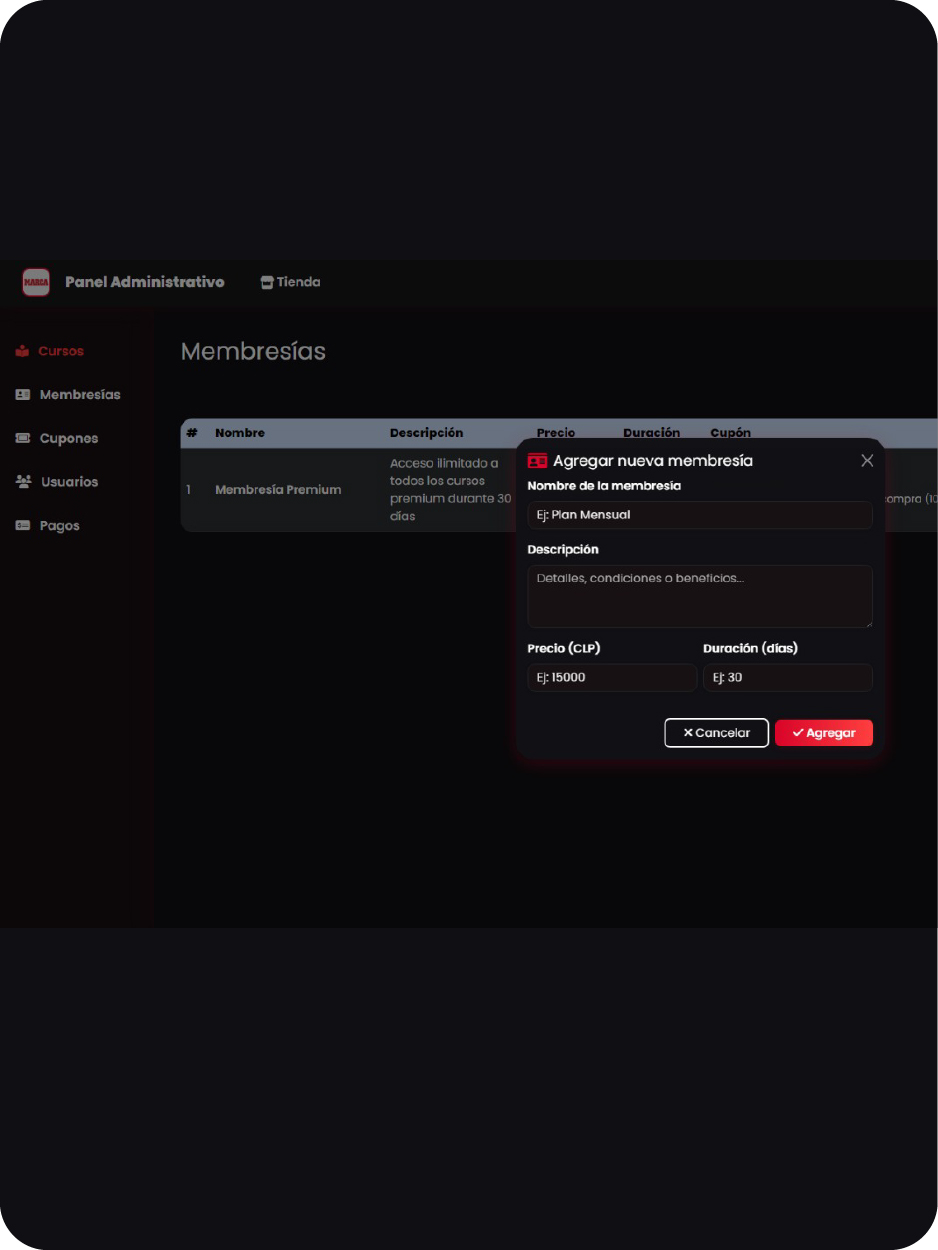The width and height of the screenshot is (938, 1250).
Task: Click the Descripción column header in table
Action: pos(426,433)
